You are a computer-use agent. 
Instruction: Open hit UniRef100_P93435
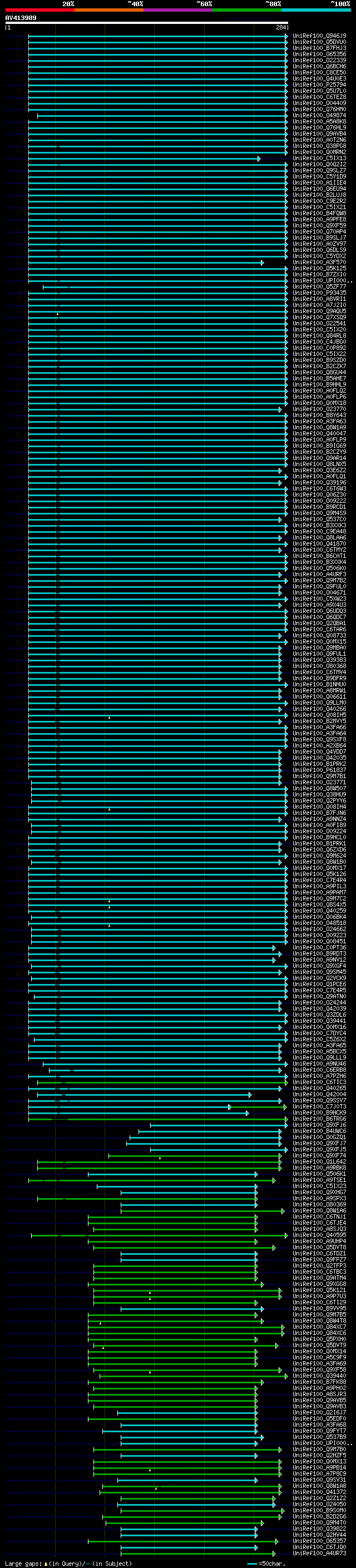[319, 293]
